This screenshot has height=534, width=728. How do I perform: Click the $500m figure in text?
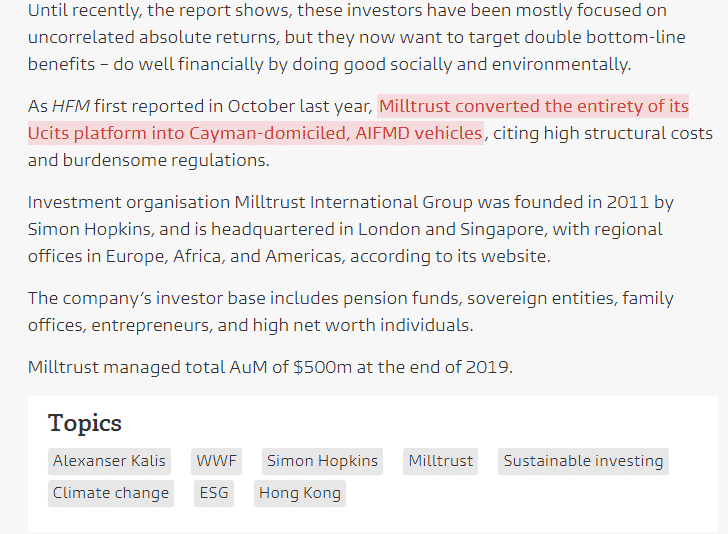(322, 367)
